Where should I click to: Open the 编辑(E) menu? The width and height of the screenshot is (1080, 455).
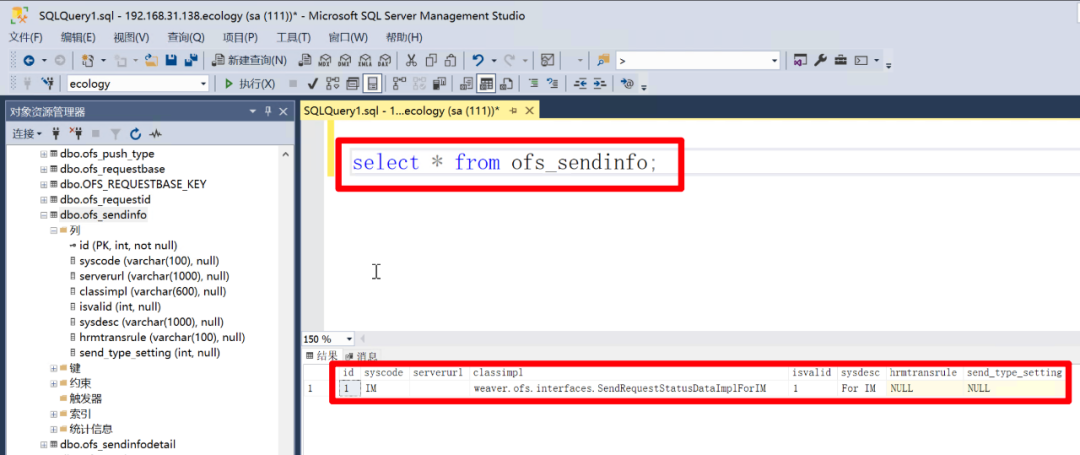[79, 37]
